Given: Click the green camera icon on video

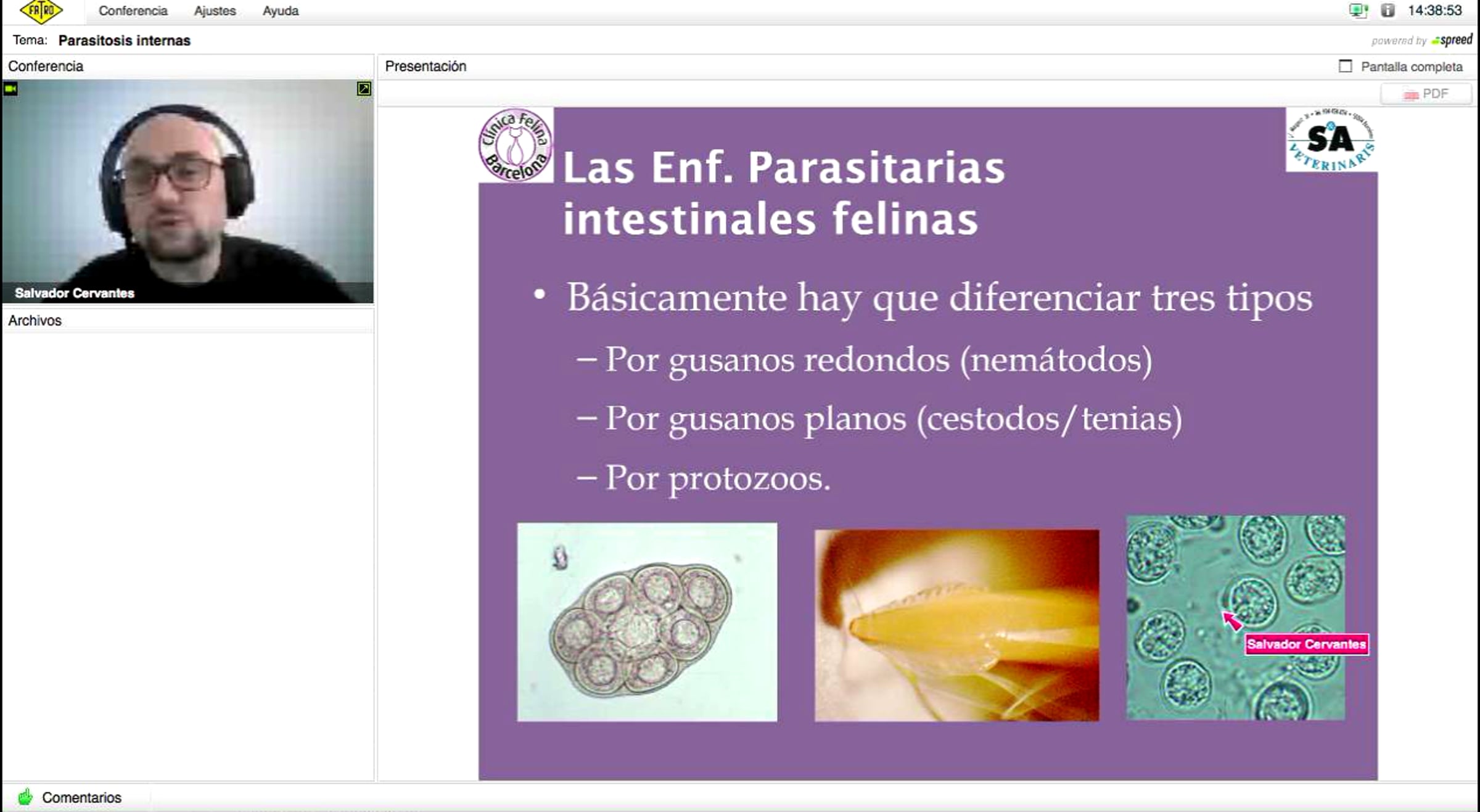Looking at the screenshot, I should (x=10, y=89).
